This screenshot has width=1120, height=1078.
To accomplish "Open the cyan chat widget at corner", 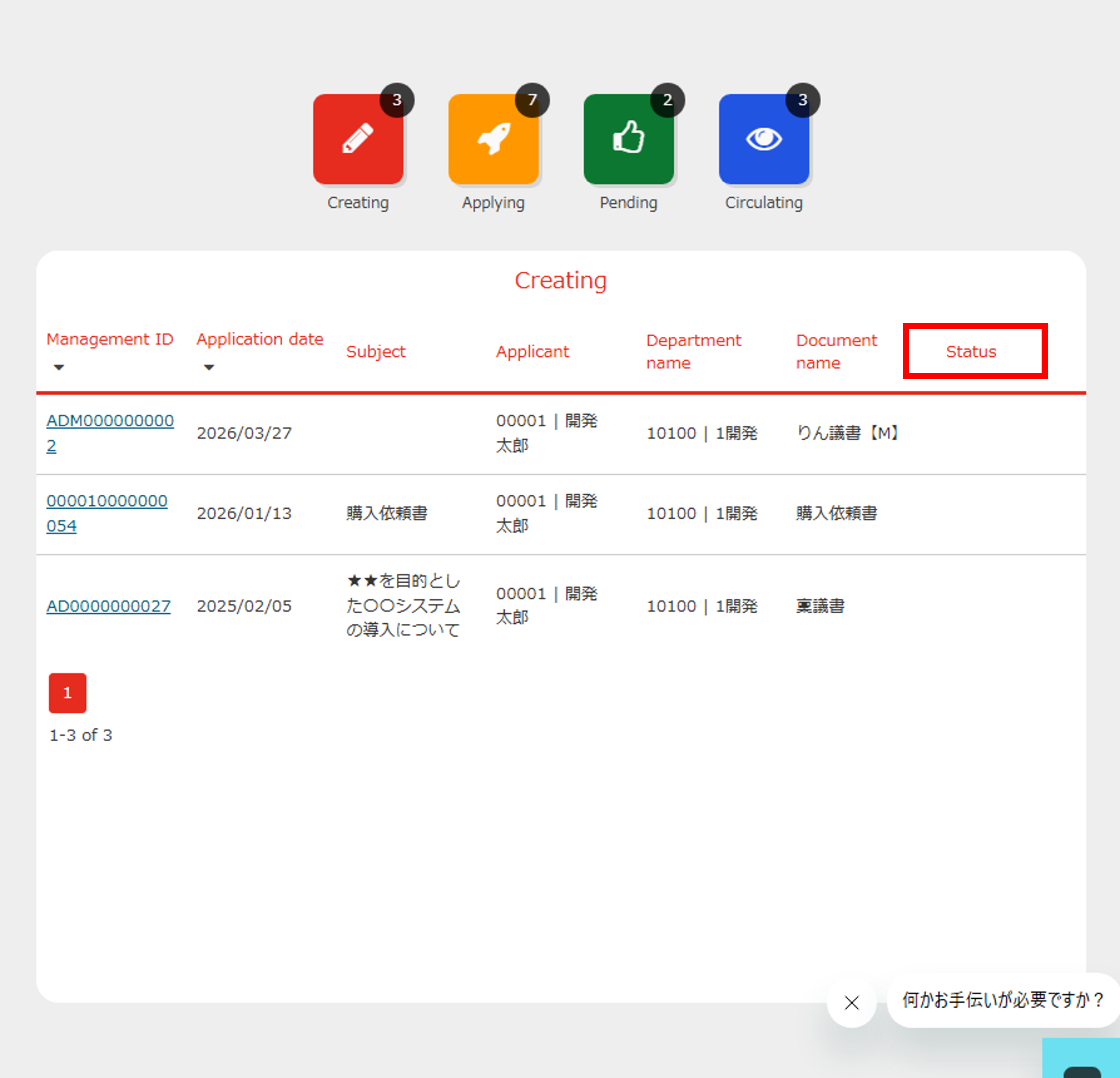I will 1081,1058.
